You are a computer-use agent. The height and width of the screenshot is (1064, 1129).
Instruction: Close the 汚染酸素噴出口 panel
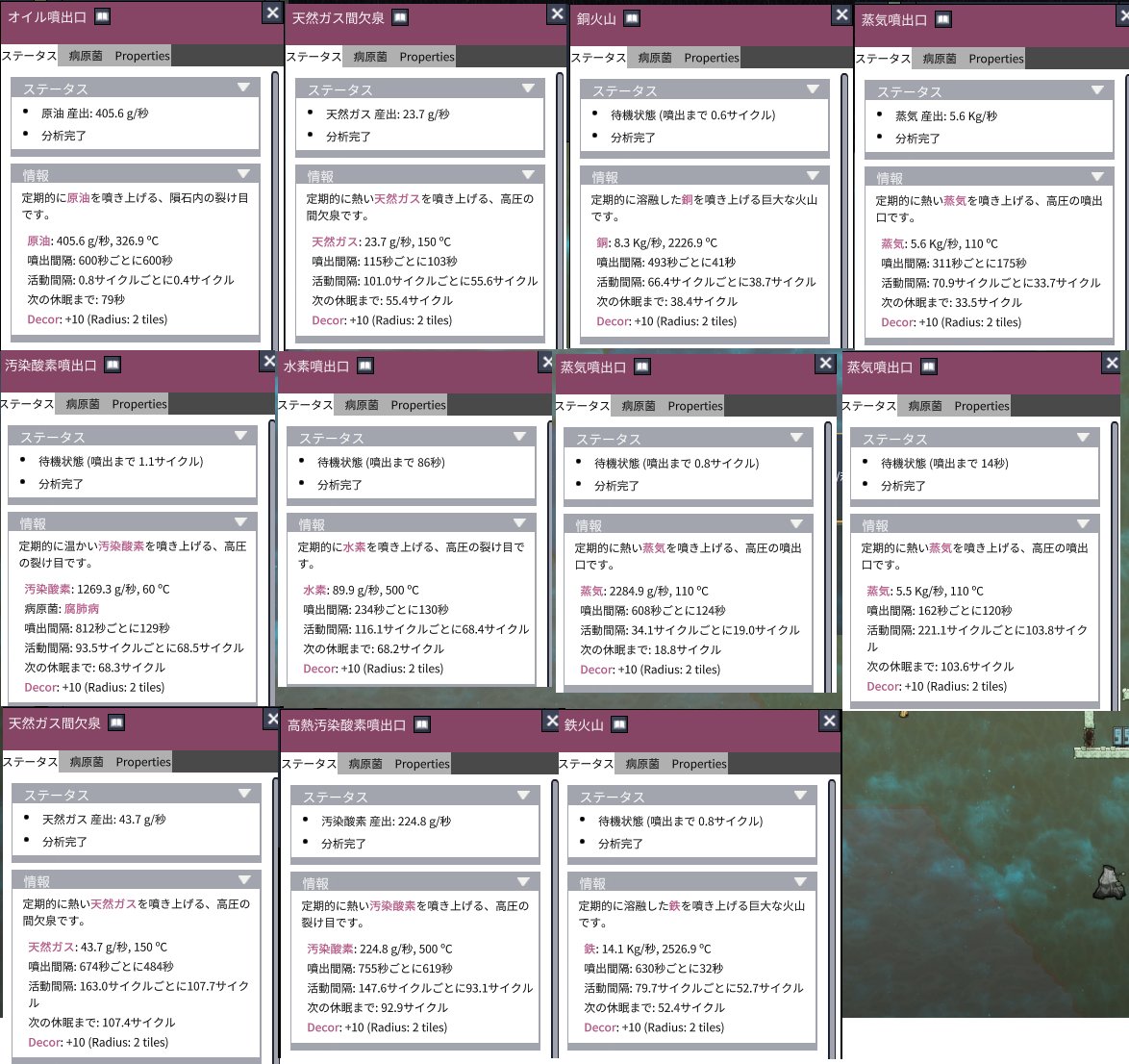tap(268, 361)
